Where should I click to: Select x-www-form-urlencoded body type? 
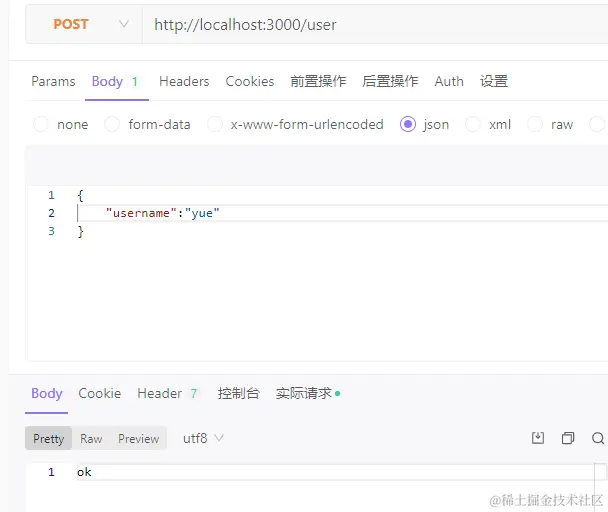click(x=215, y=125)
